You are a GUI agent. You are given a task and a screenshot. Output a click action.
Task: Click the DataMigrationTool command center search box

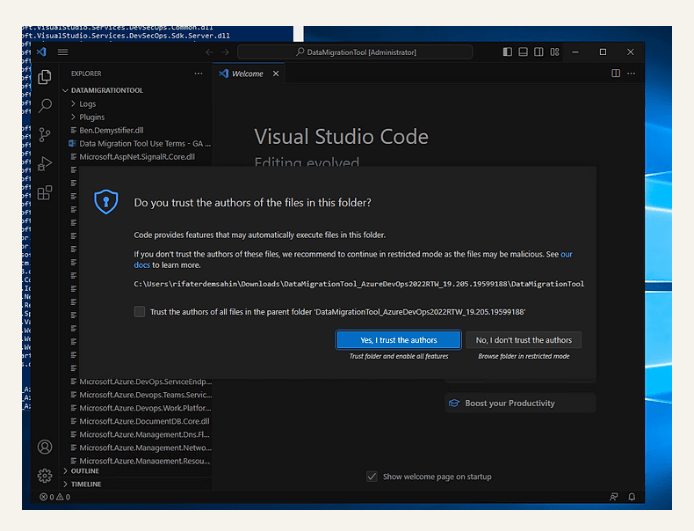pyautogui.click(x=355, y=52)
